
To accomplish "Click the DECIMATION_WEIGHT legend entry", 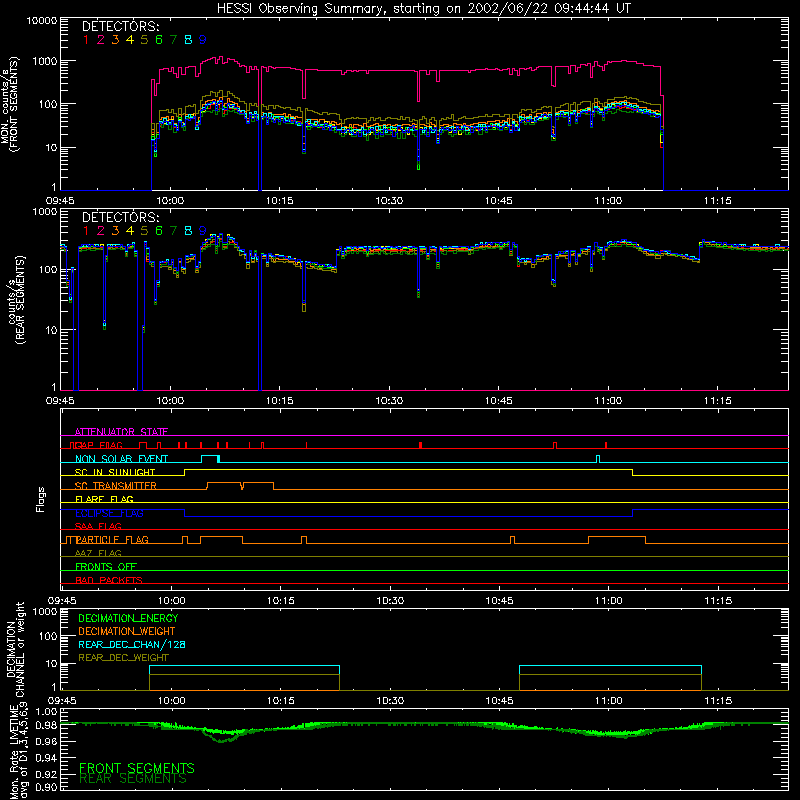I will click(x=127, y=631).
